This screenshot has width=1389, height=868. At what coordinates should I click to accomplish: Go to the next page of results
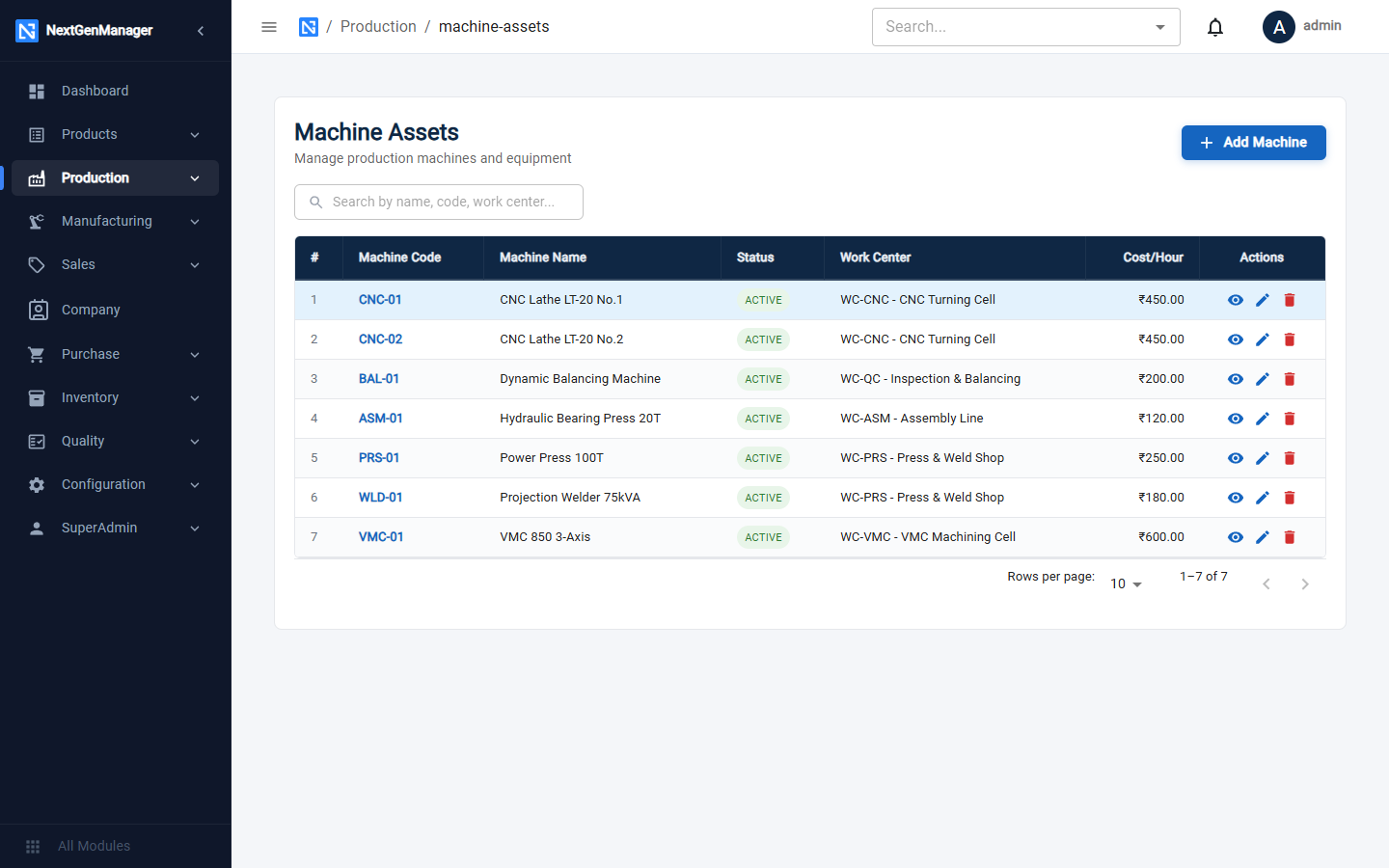coord(1305,584)
